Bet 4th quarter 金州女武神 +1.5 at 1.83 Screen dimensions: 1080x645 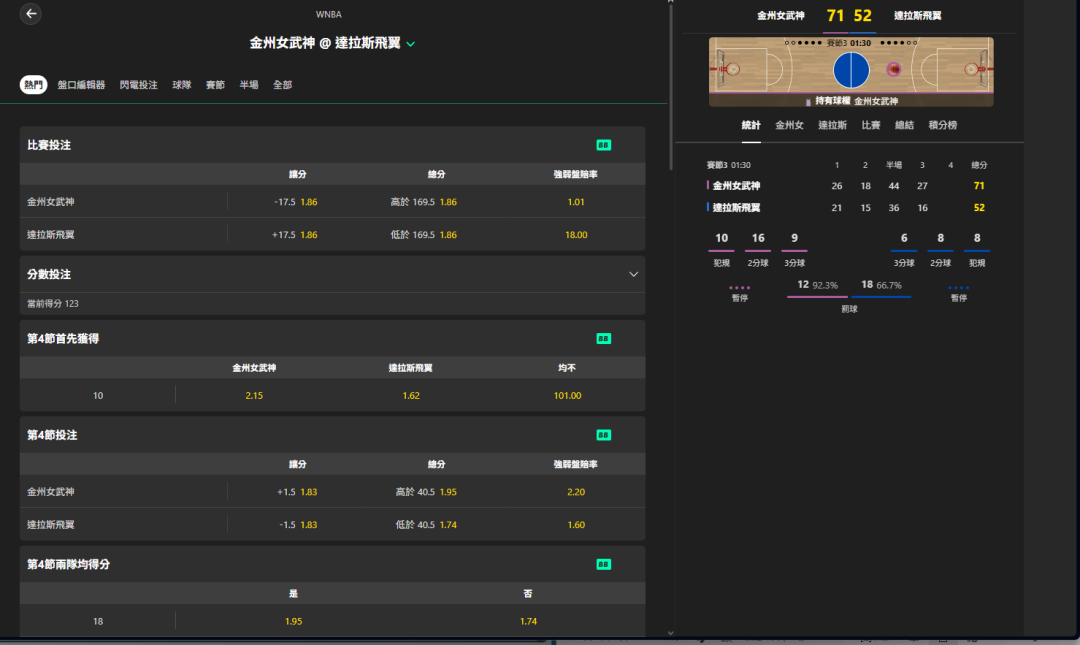[x=297, y=492]
